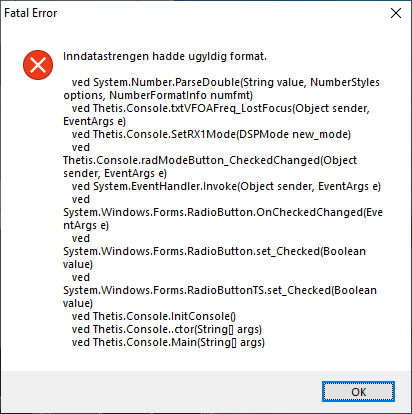Click the Fatal Error window title text
412x414 pixels.
(31, 13)
